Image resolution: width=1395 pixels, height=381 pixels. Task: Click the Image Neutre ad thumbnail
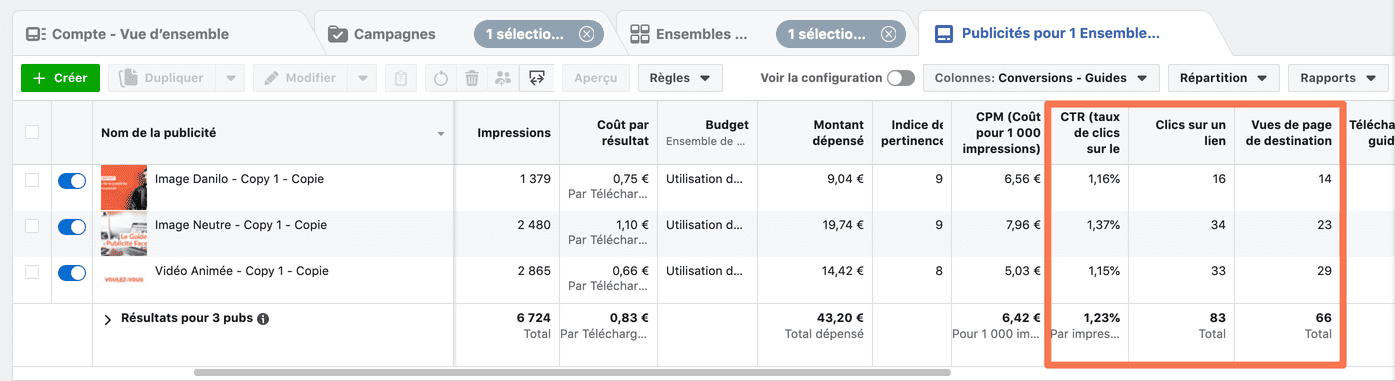(x=124, y=233)
